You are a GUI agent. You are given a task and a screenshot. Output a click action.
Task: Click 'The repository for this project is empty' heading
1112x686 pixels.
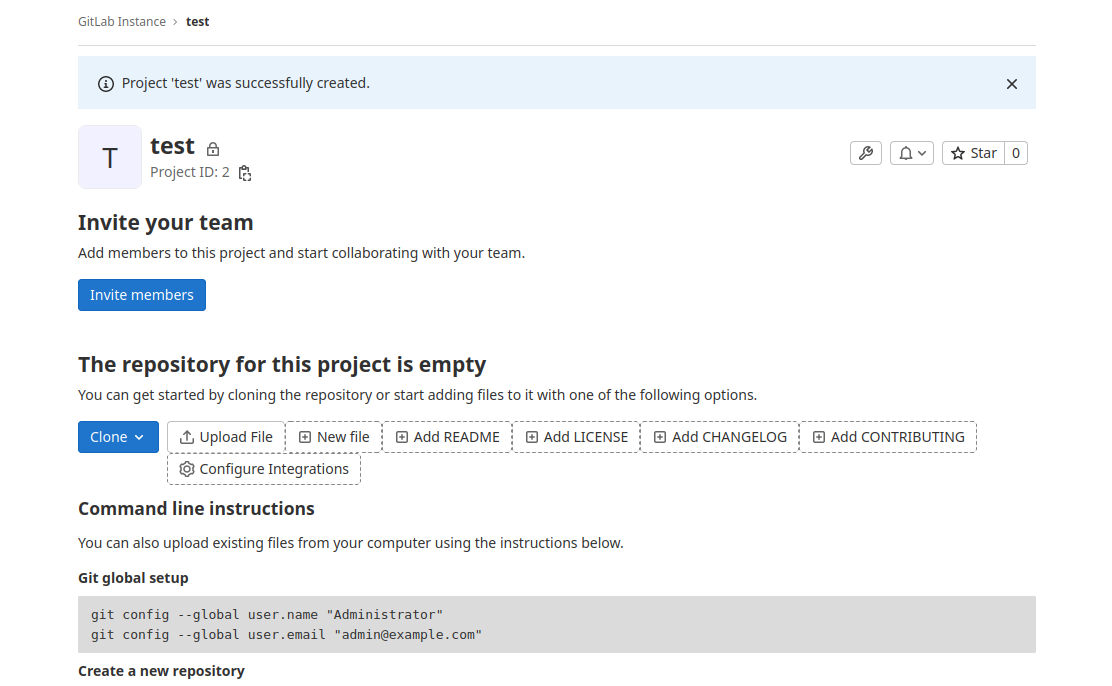(x=282, y=365)
